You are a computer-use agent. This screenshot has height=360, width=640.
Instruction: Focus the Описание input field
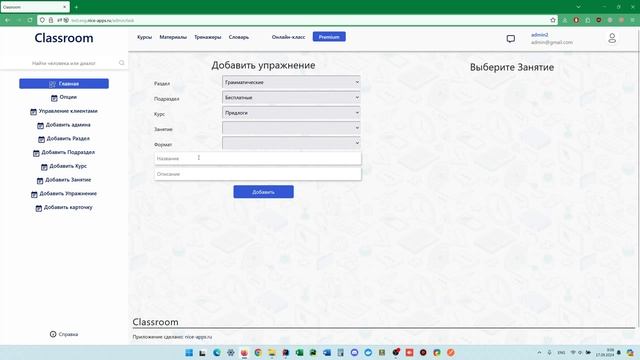[x=258, y=174]
